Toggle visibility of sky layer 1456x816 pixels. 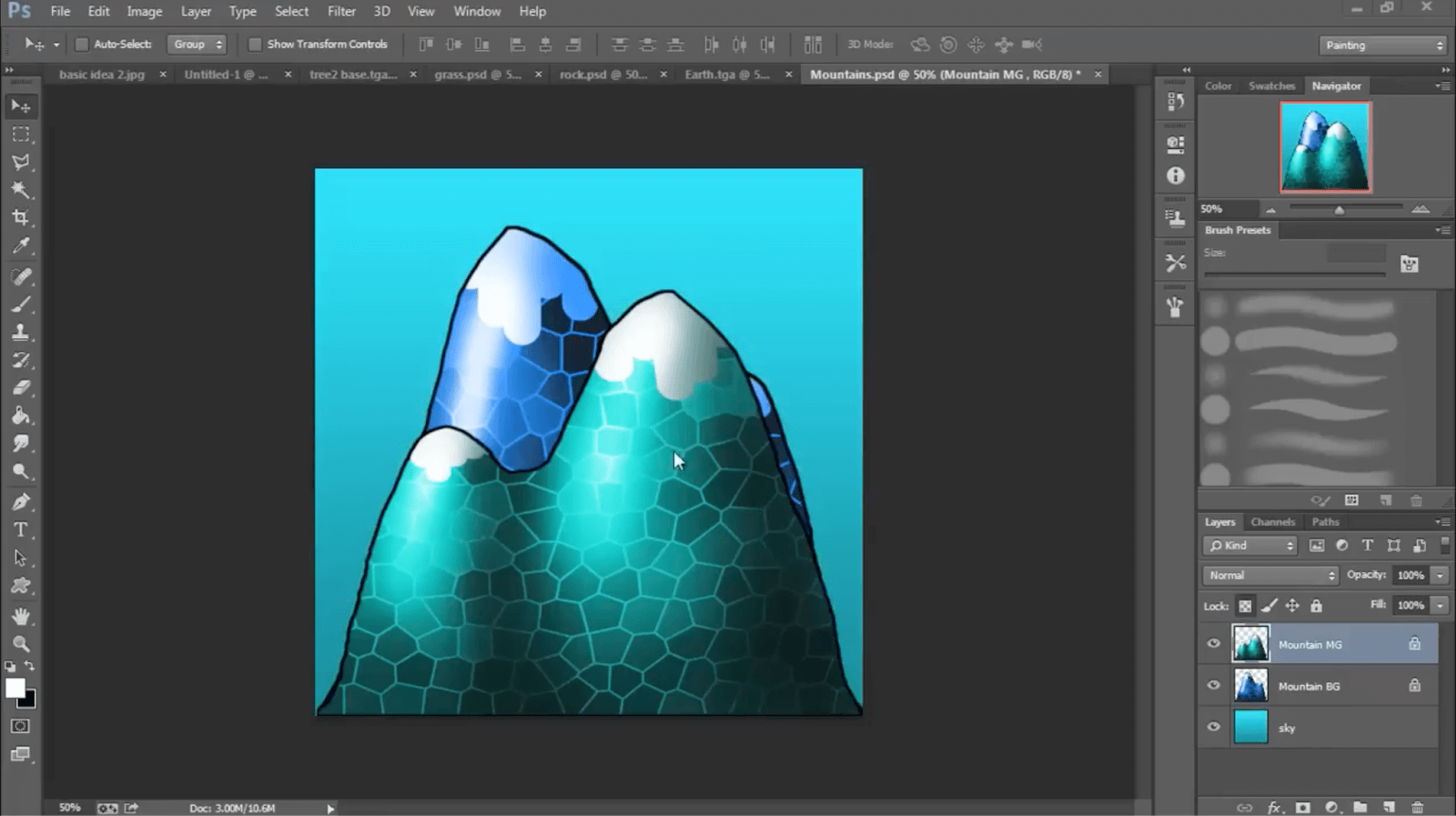pos(1213,727)
